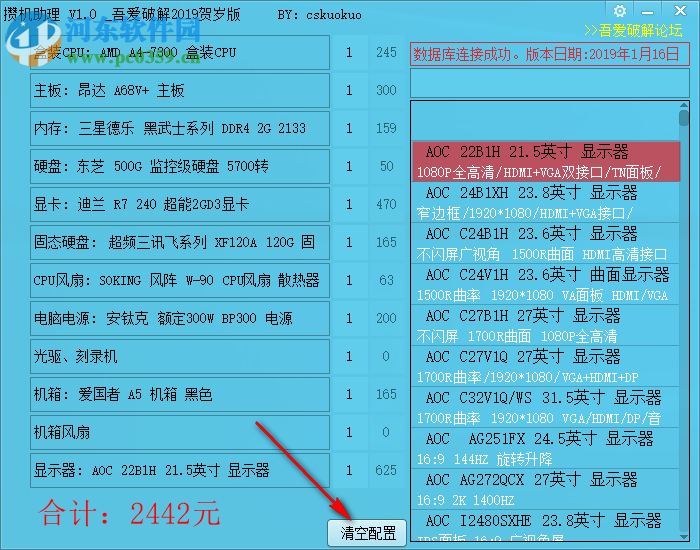Click the quantity field of the 机箱 A5 row
This screenshot has width=700, height=550.
tap(350, 394)
